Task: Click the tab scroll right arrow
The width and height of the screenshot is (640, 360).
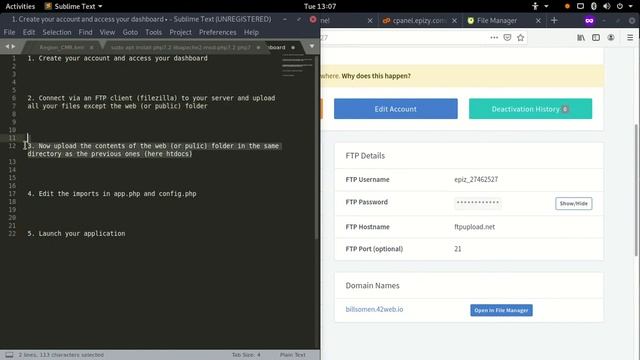Action: 13,47
